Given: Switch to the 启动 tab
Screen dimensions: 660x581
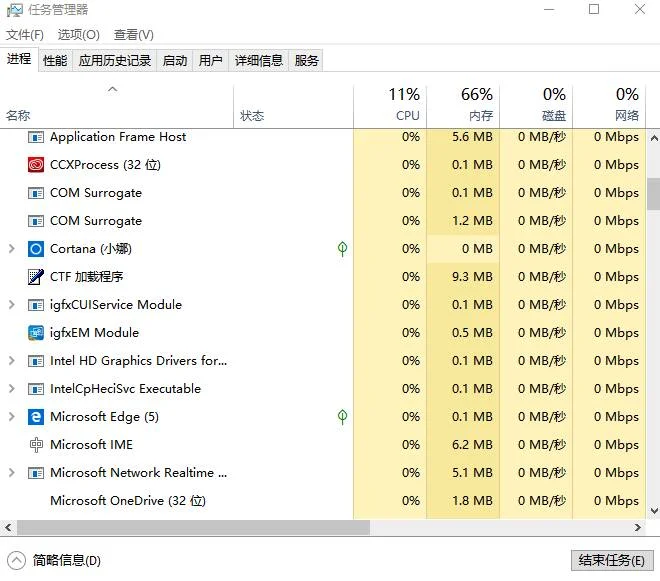Looking at the screenshot, I should [x=175, y=61].
